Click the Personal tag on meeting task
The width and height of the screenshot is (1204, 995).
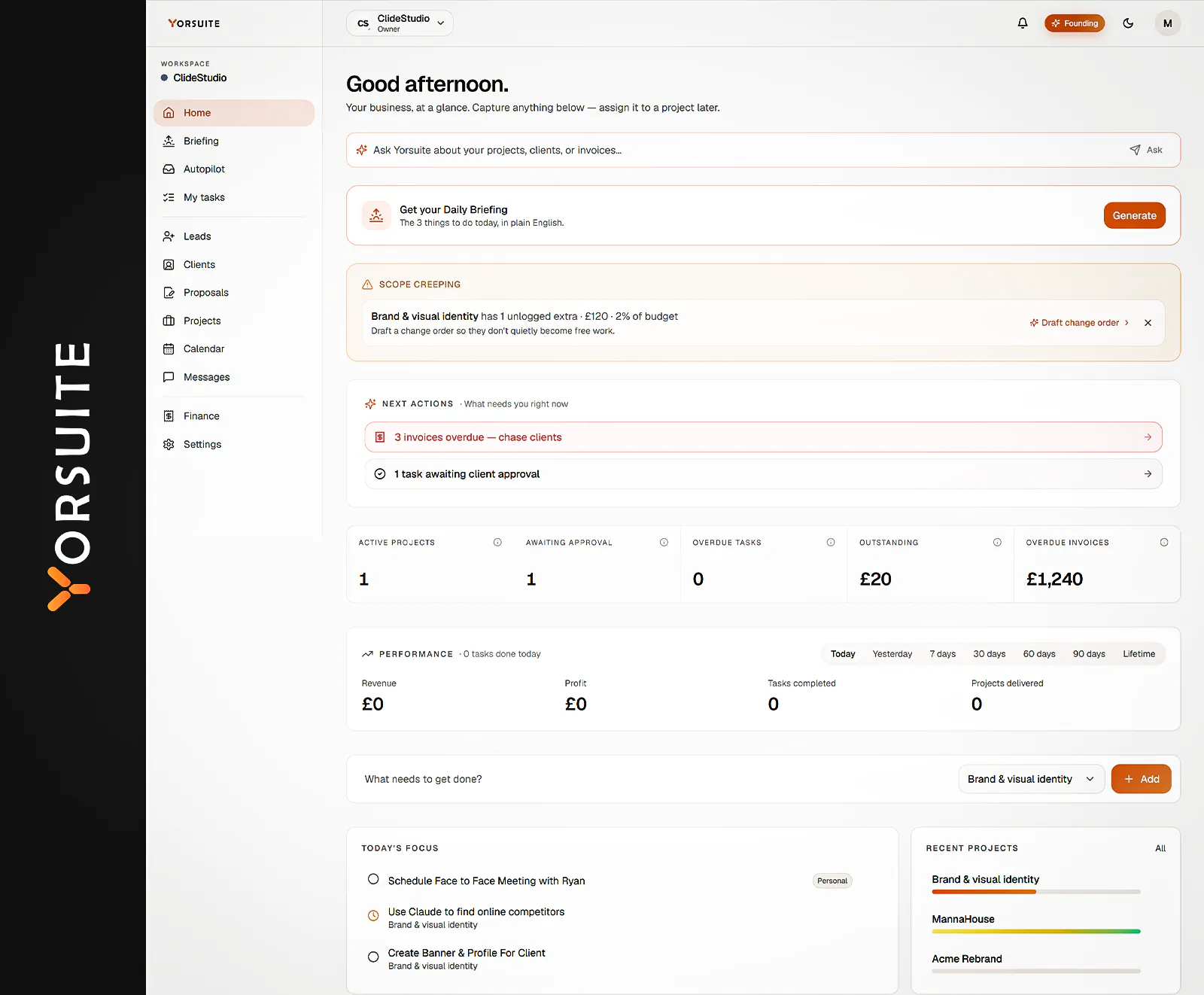pos(832,881)
